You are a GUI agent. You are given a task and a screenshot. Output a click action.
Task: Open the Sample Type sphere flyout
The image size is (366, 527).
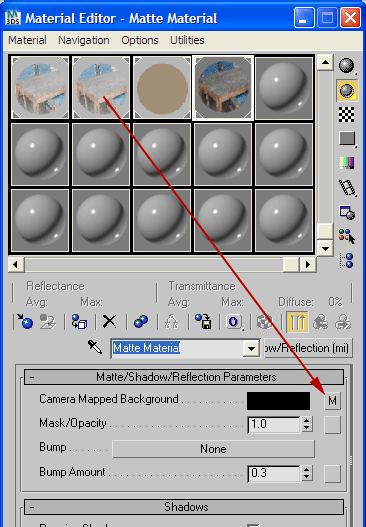pyautogui.click(x=347, y=66)
